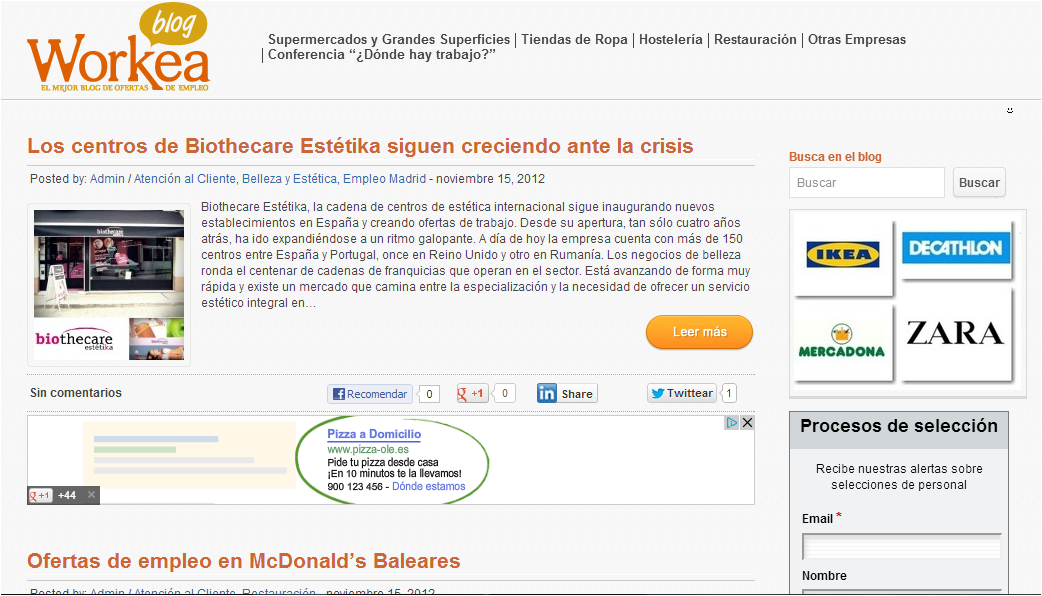Click the www.pizza-ole.es ad URL
Image resolution: width=1042 pixels, height=596 pixels.
point(367,450)
